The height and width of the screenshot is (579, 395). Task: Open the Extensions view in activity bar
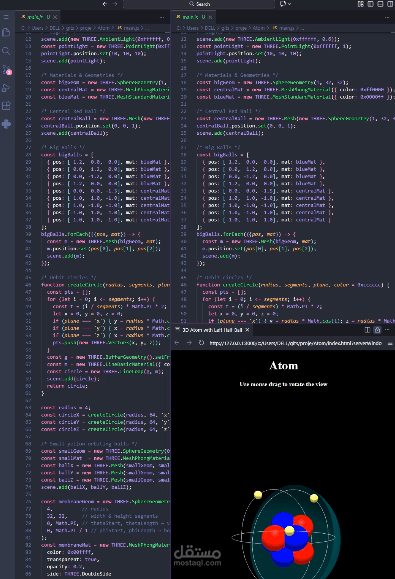pos(6,106)
